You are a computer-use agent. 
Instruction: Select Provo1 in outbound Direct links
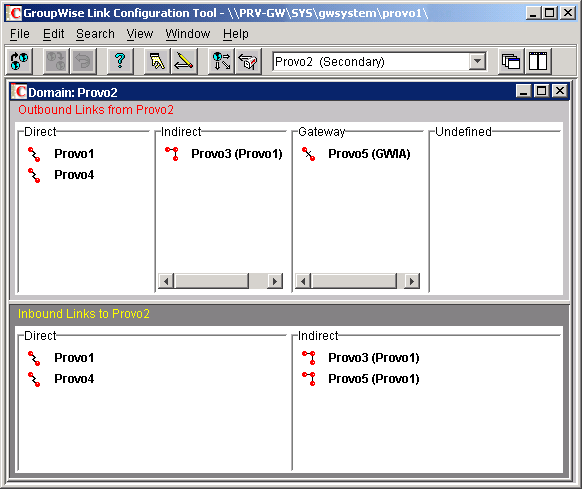pyautogui.click(x=74, y=154)
